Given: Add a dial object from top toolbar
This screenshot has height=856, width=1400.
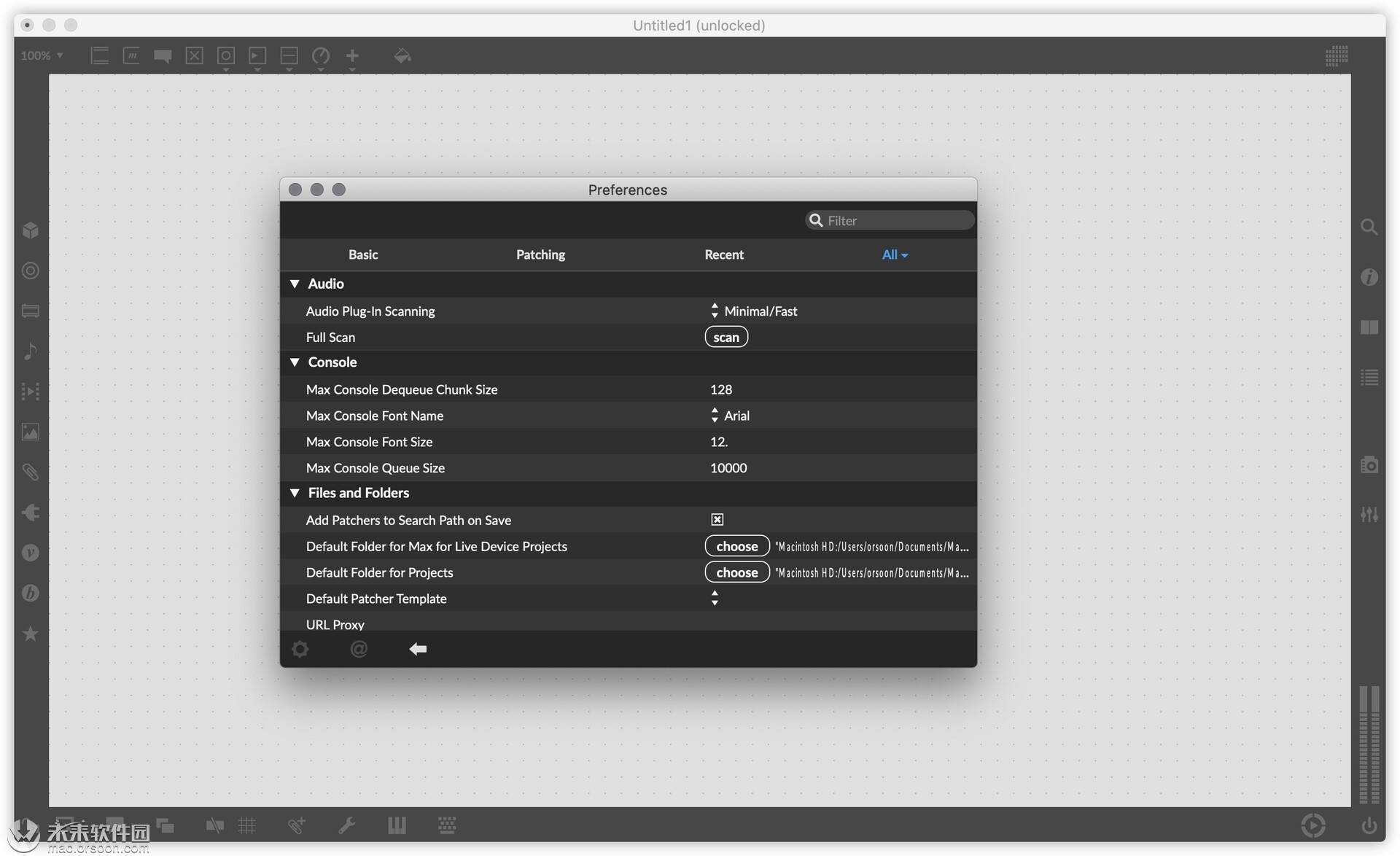Looking at the screenshot, I should pyautogui.click(x=321, y=55).
